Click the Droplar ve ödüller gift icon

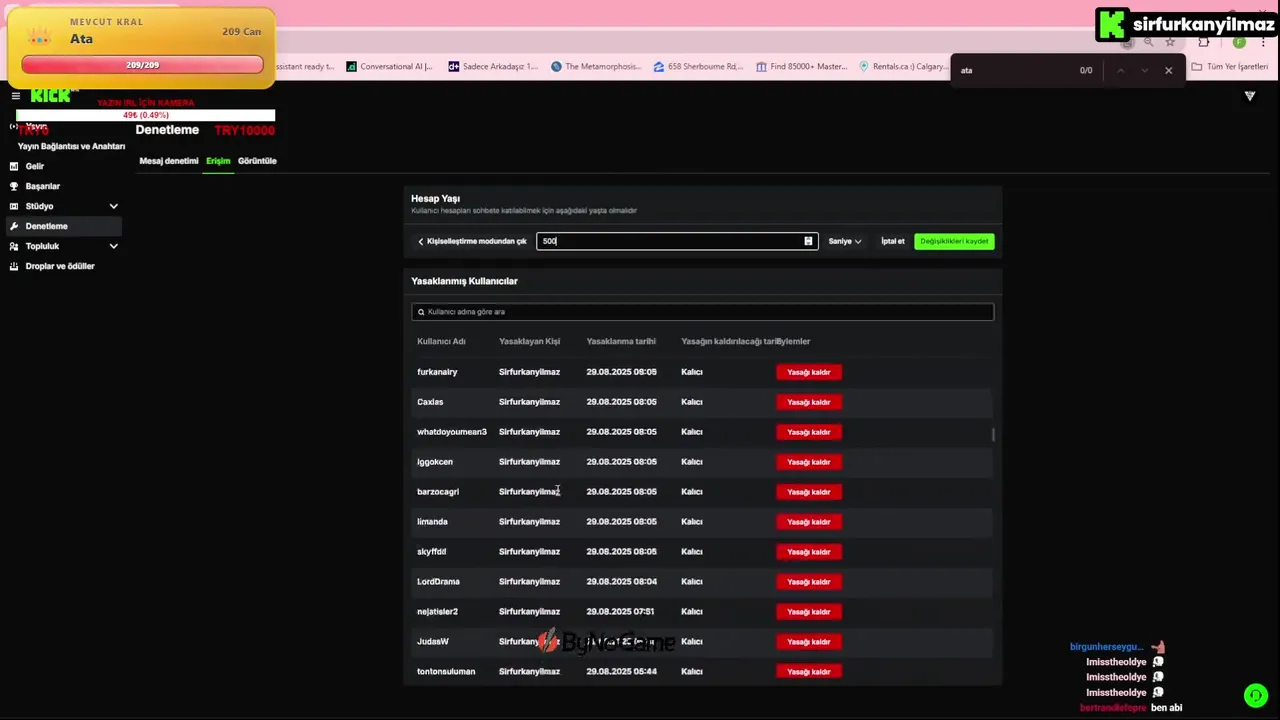click(x=14, y=266)
